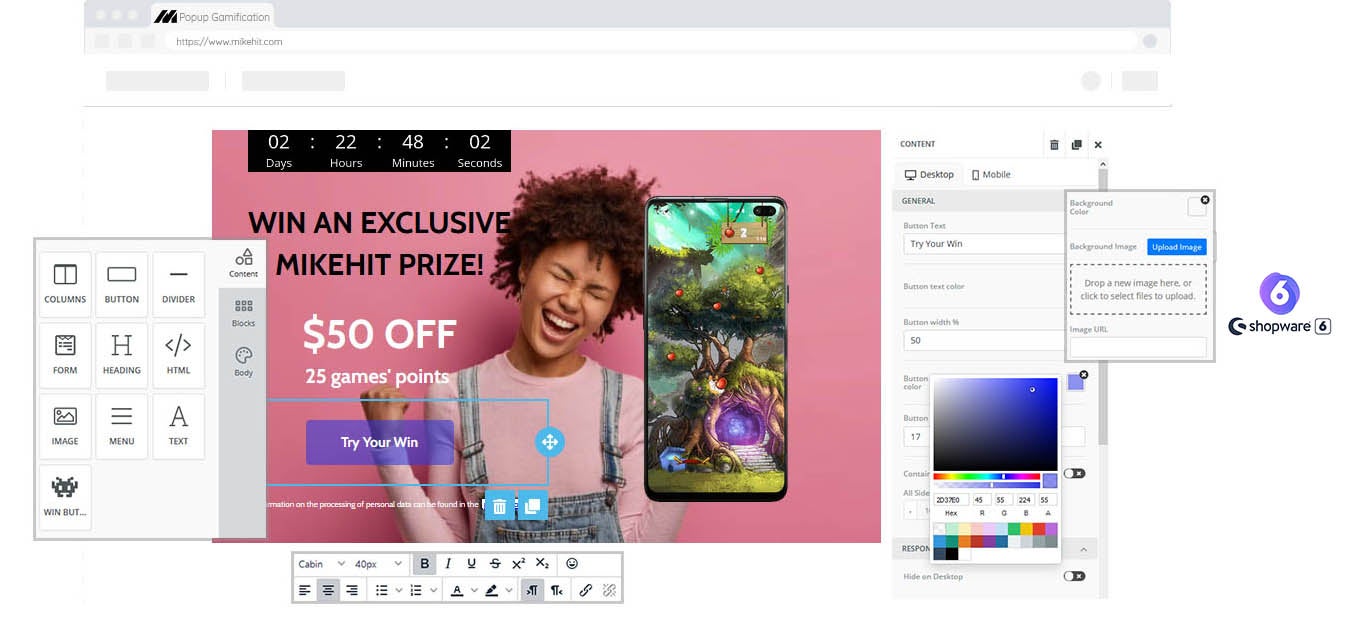
Task: Open the emoji picker
Action: [572, 564]
